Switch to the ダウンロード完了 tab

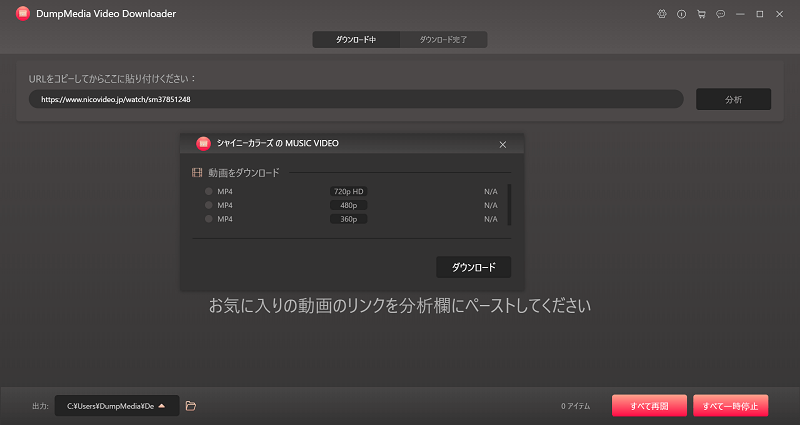(x=443, y=39)
